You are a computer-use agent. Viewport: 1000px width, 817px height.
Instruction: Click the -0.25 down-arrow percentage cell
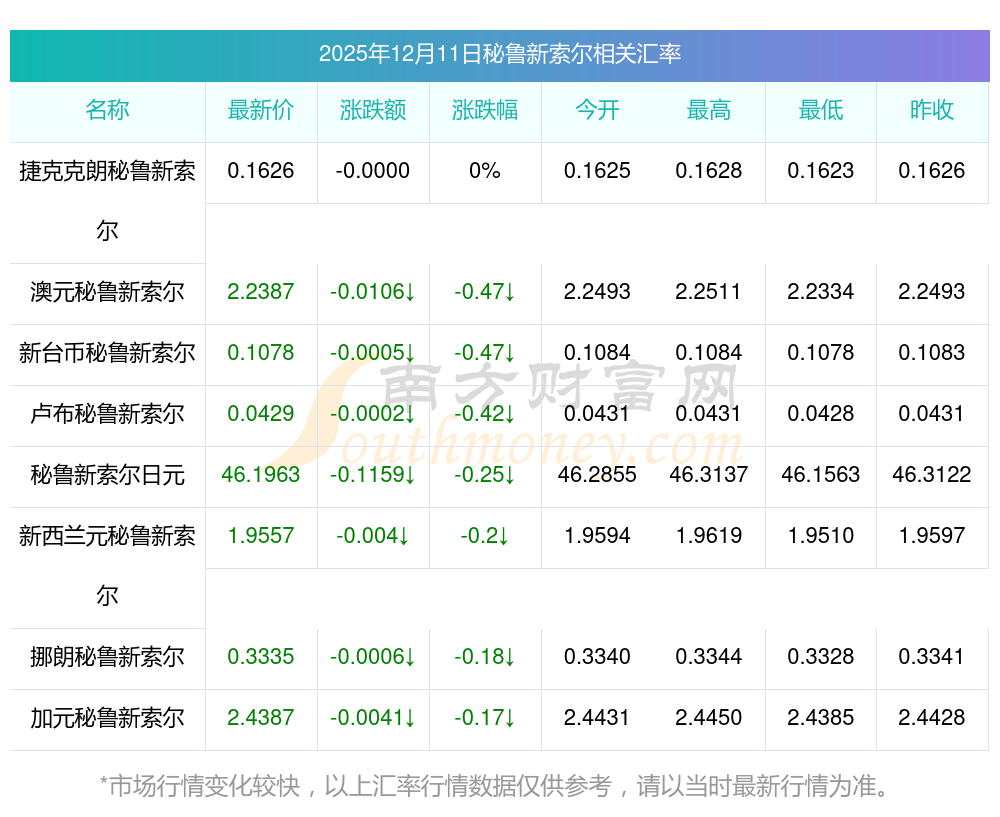tap(485, 475)
